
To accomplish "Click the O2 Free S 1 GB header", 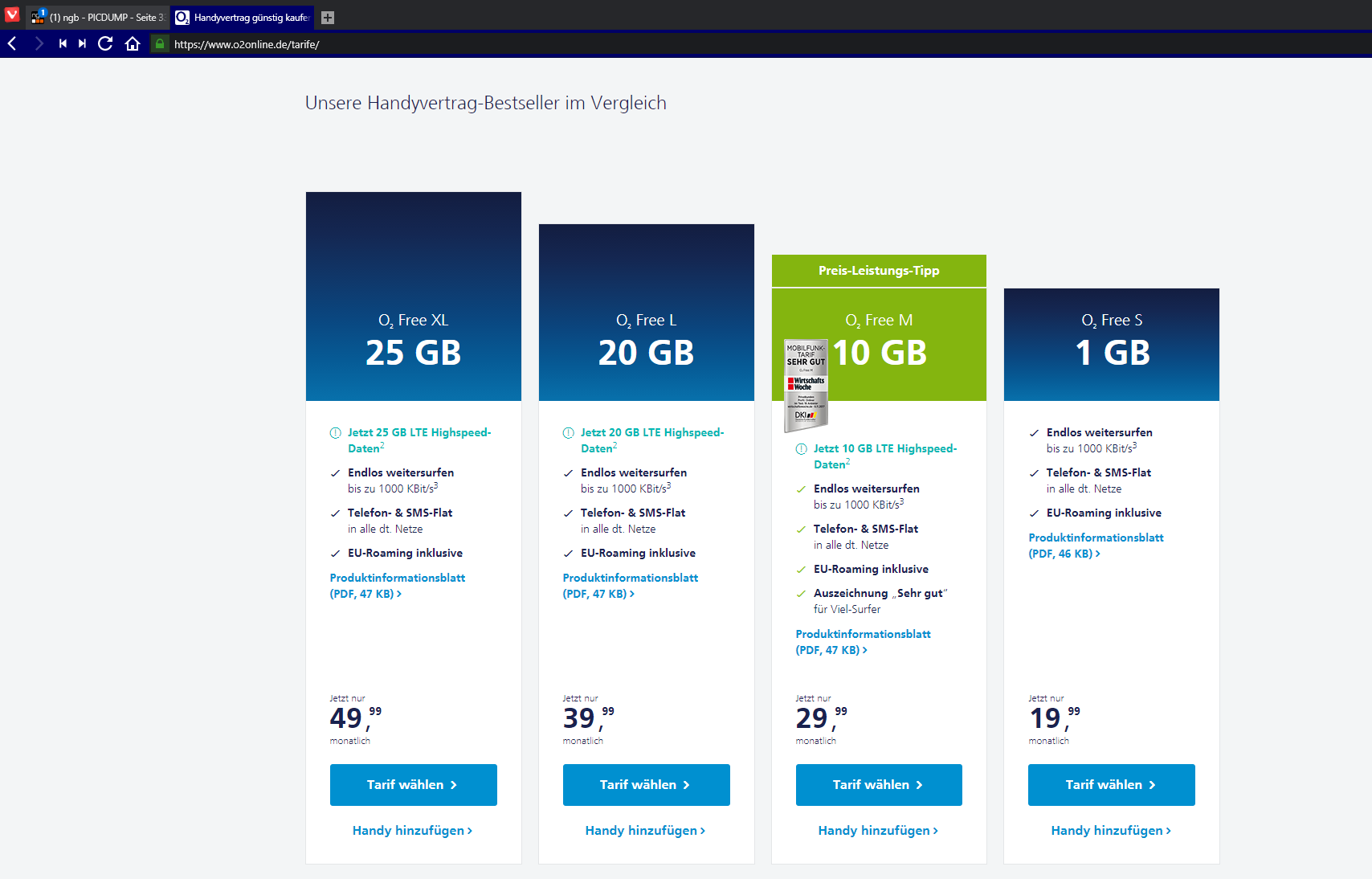I will click(1112, 345).
